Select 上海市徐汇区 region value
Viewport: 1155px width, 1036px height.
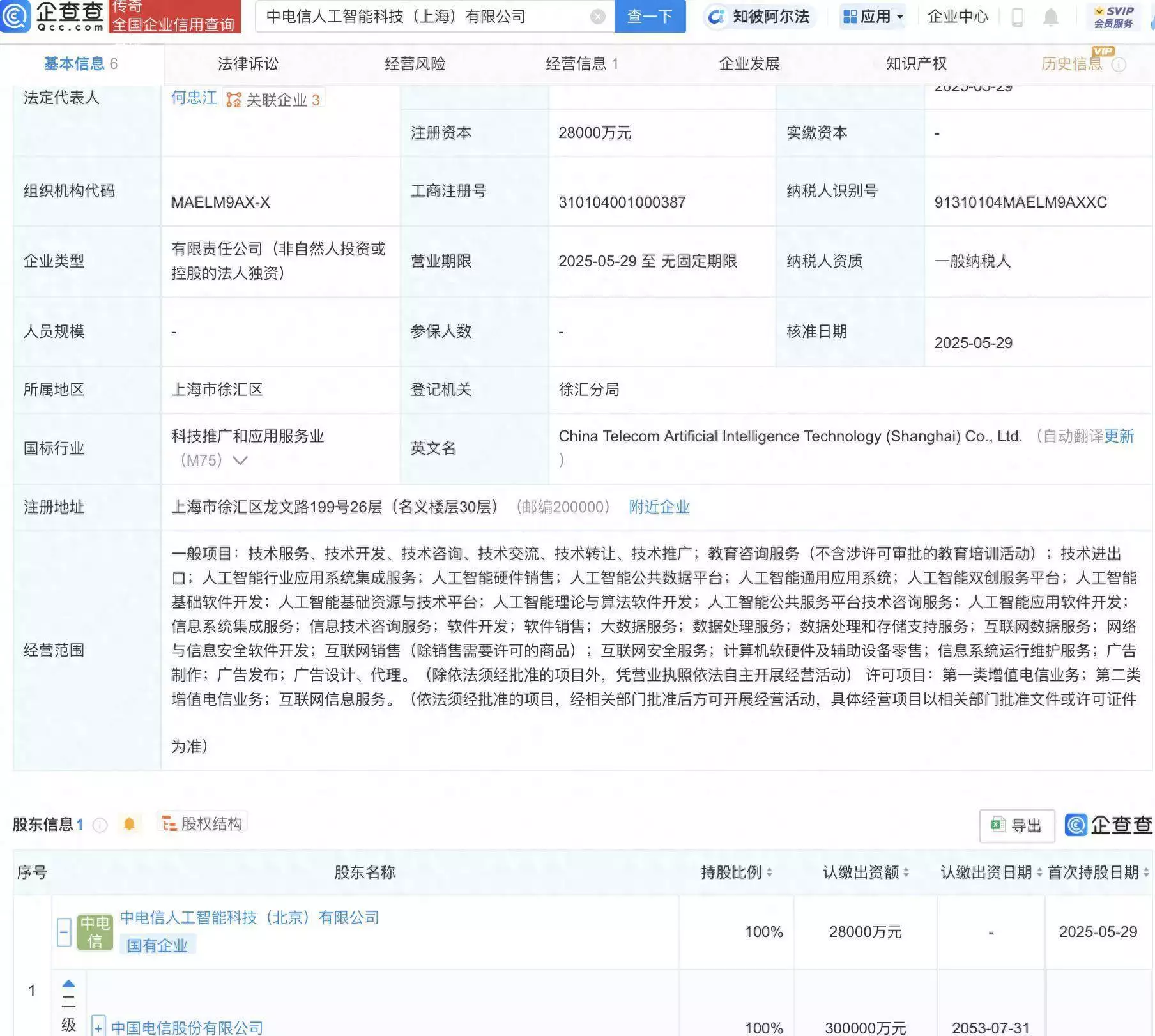pos(217,390)
